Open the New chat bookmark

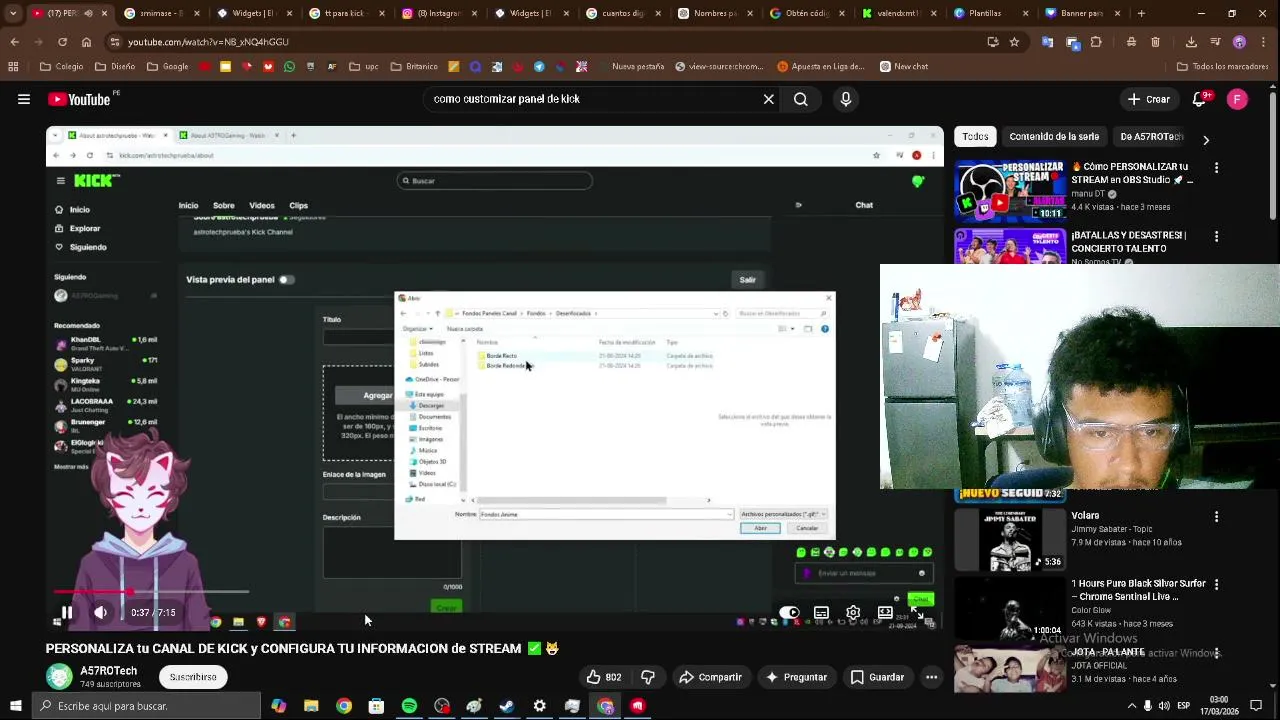(904, 67)
